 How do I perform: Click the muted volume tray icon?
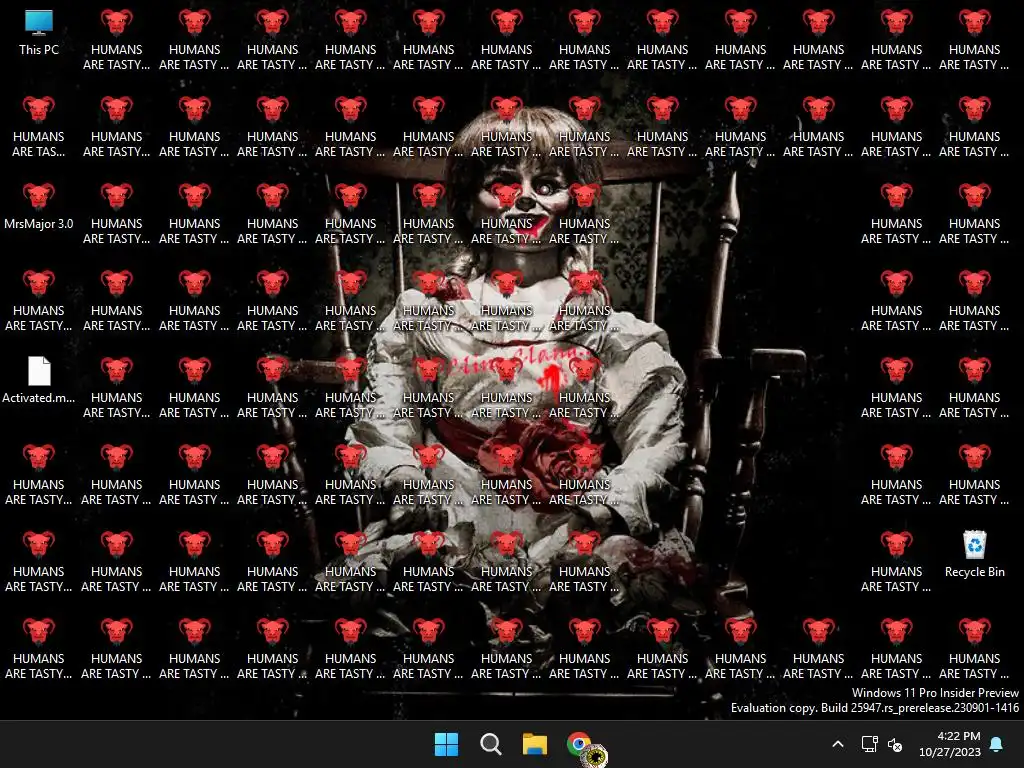point(895,744)
